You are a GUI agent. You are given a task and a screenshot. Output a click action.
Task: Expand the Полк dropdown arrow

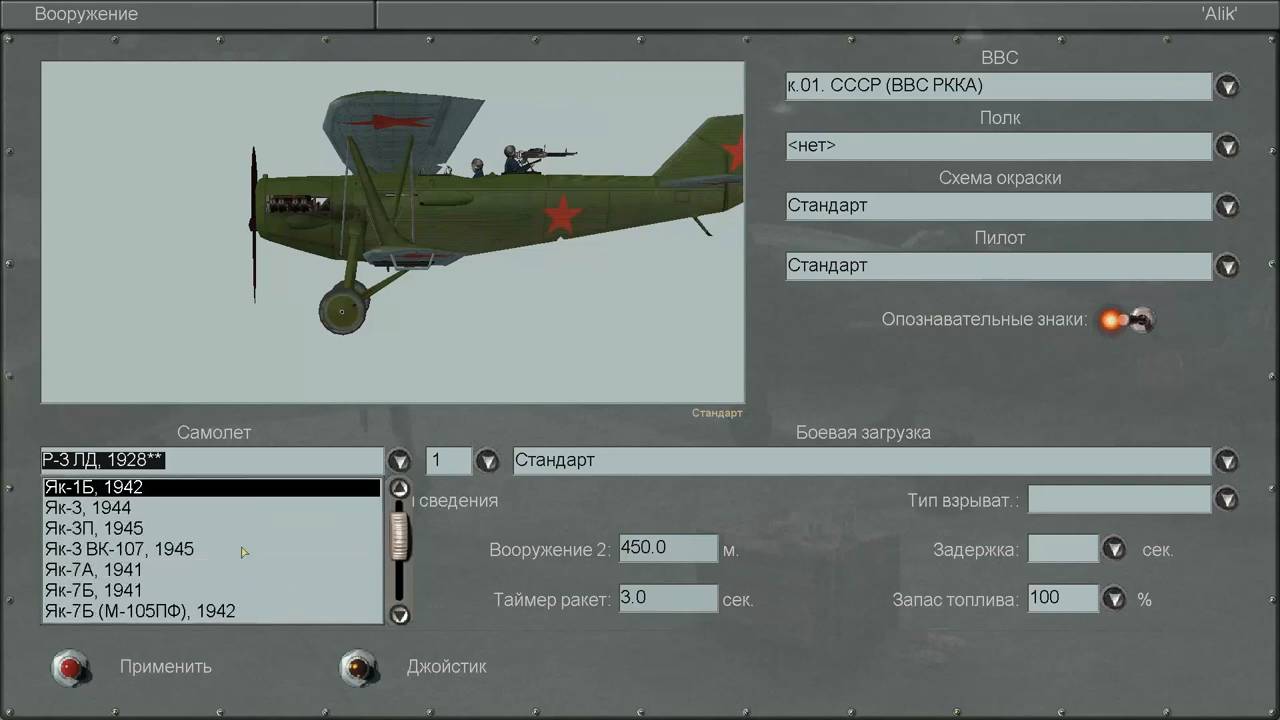pyautogui.click(x=1227, y=147)
